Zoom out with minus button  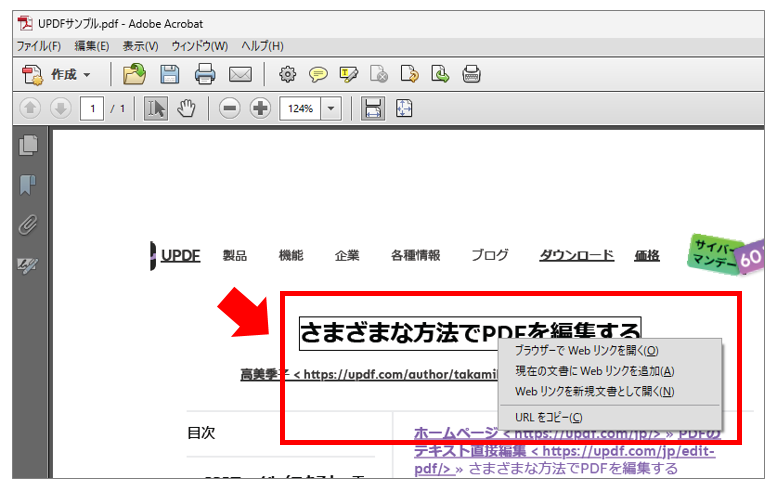229,108
